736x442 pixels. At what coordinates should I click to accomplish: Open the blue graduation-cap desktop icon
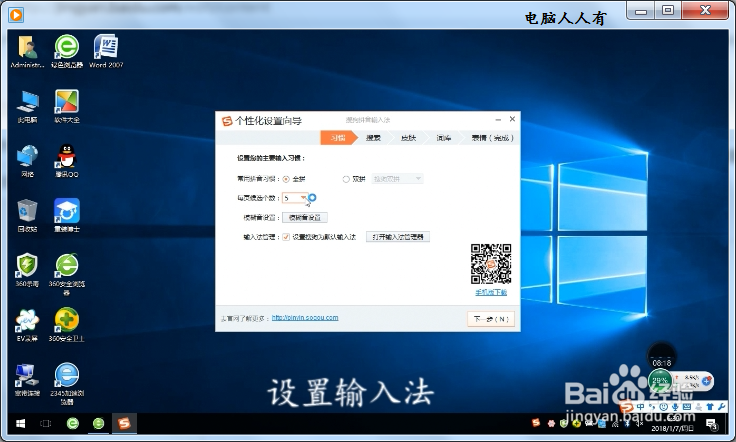67,215
